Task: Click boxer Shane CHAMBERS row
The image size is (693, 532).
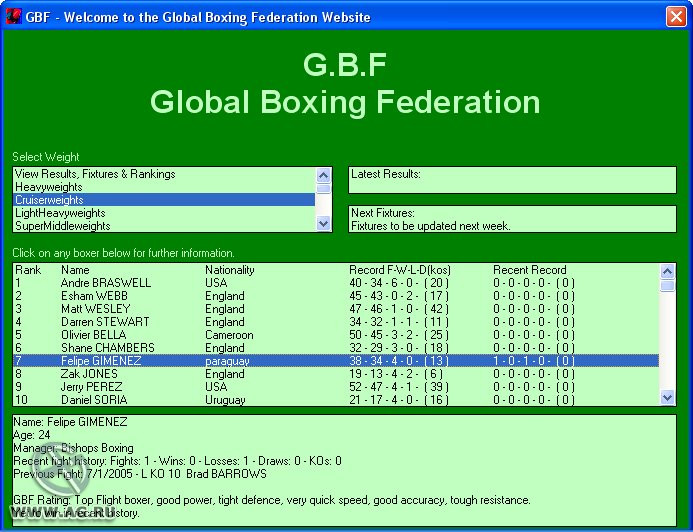Action: 336,348
